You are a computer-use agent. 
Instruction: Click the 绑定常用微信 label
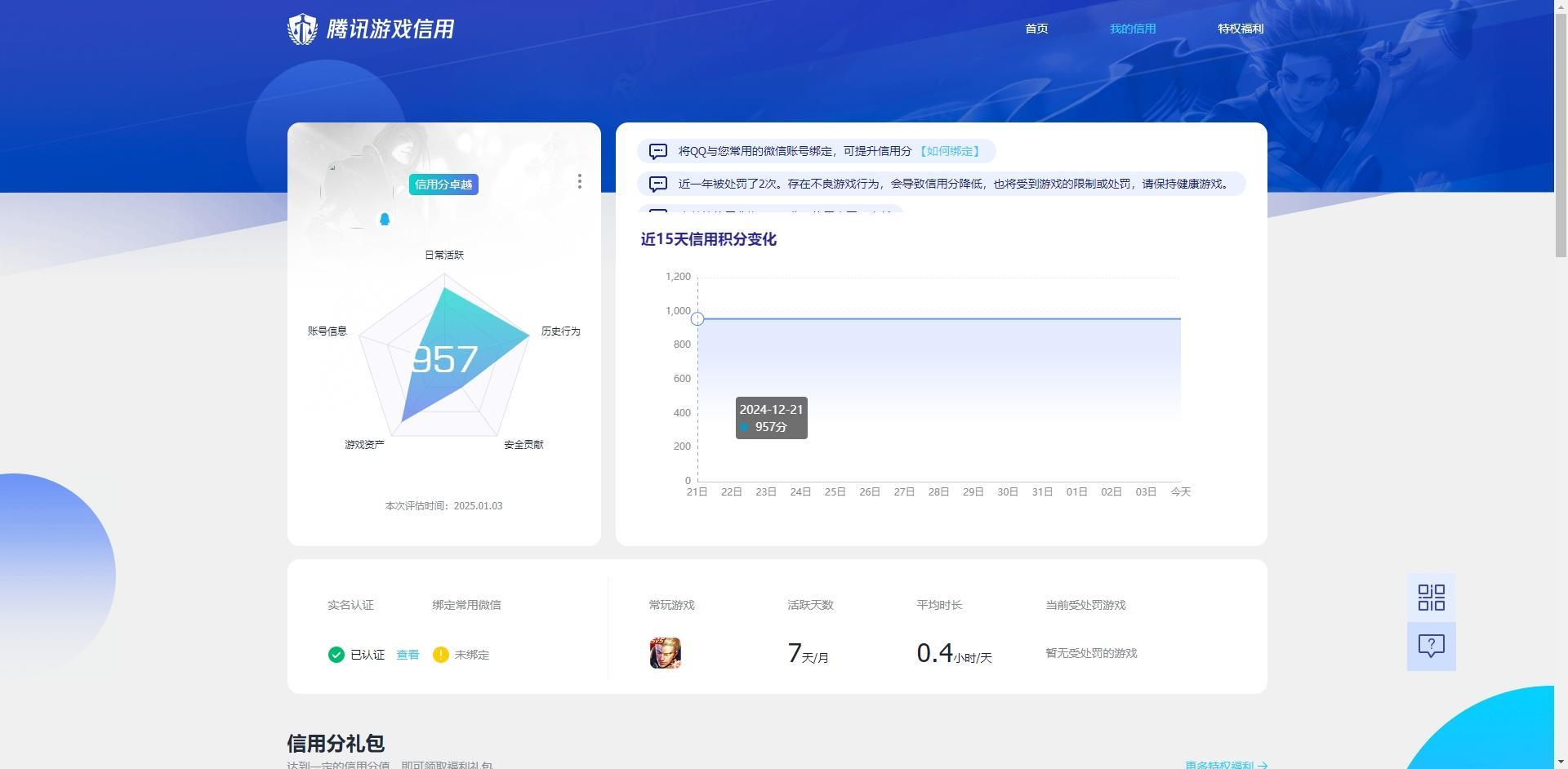coord(466,605)
